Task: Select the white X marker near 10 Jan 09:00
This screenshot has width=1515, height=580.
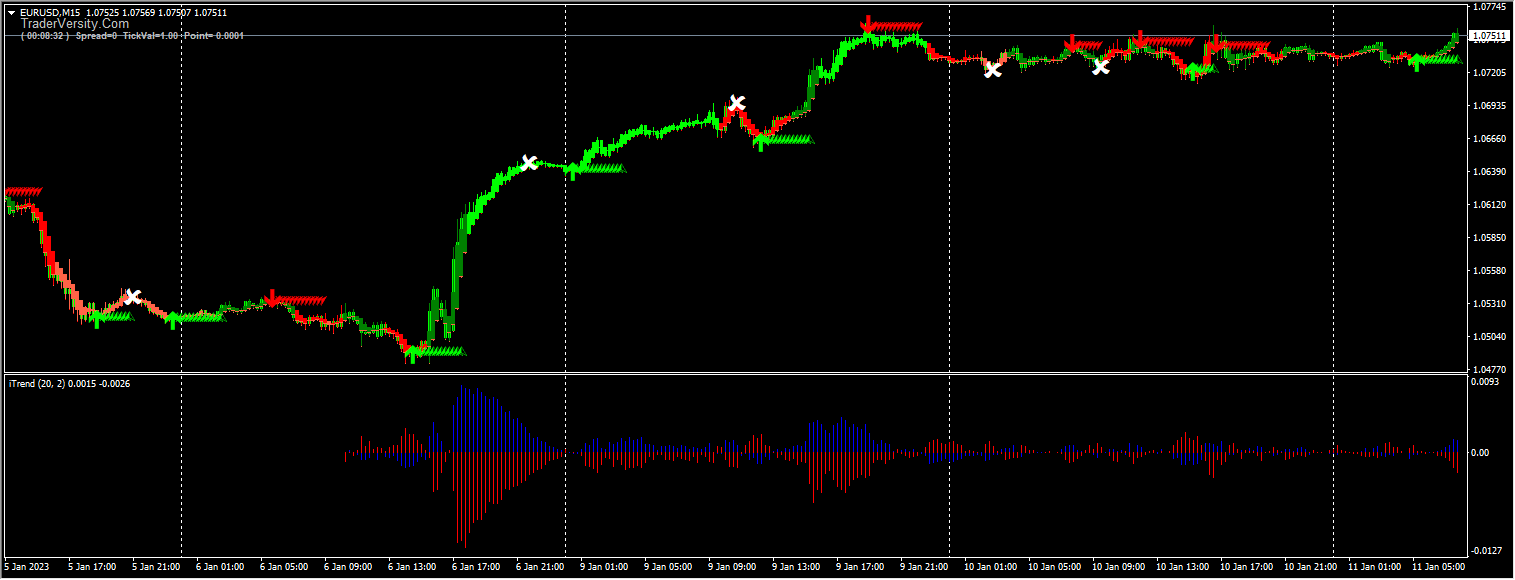Action: [x=1101, y=68]
